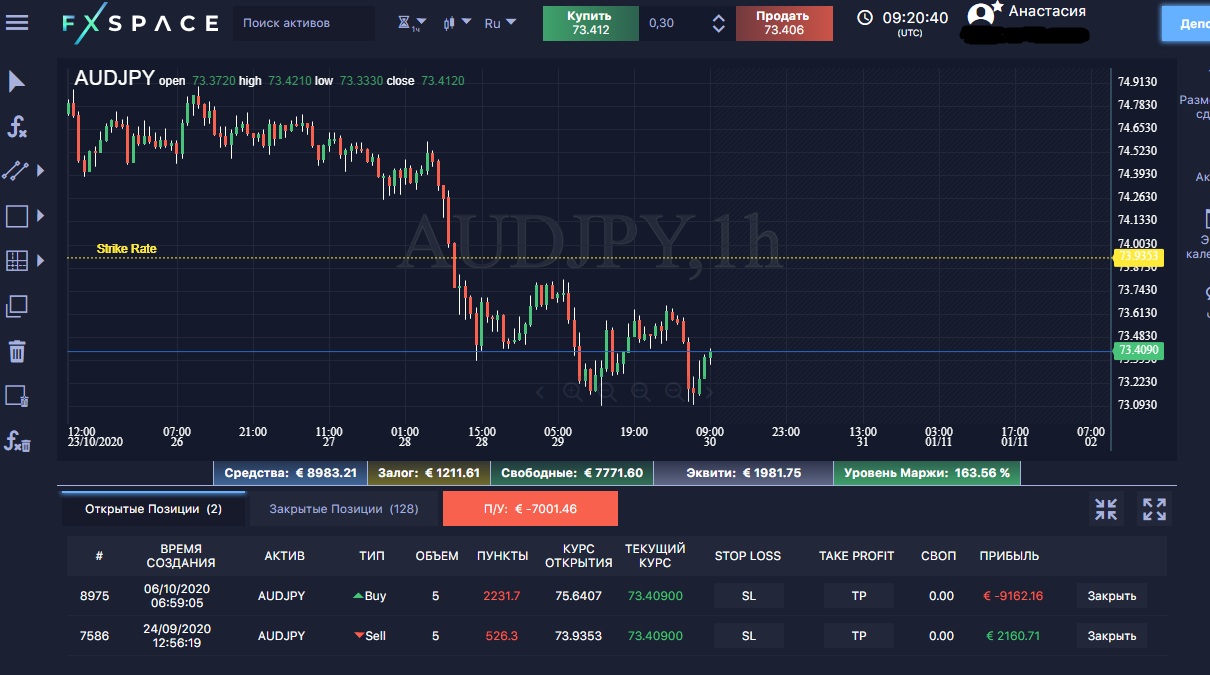Switch to Открытые Позиции (2) tab
1210x675 pixels.
[153, 509]
